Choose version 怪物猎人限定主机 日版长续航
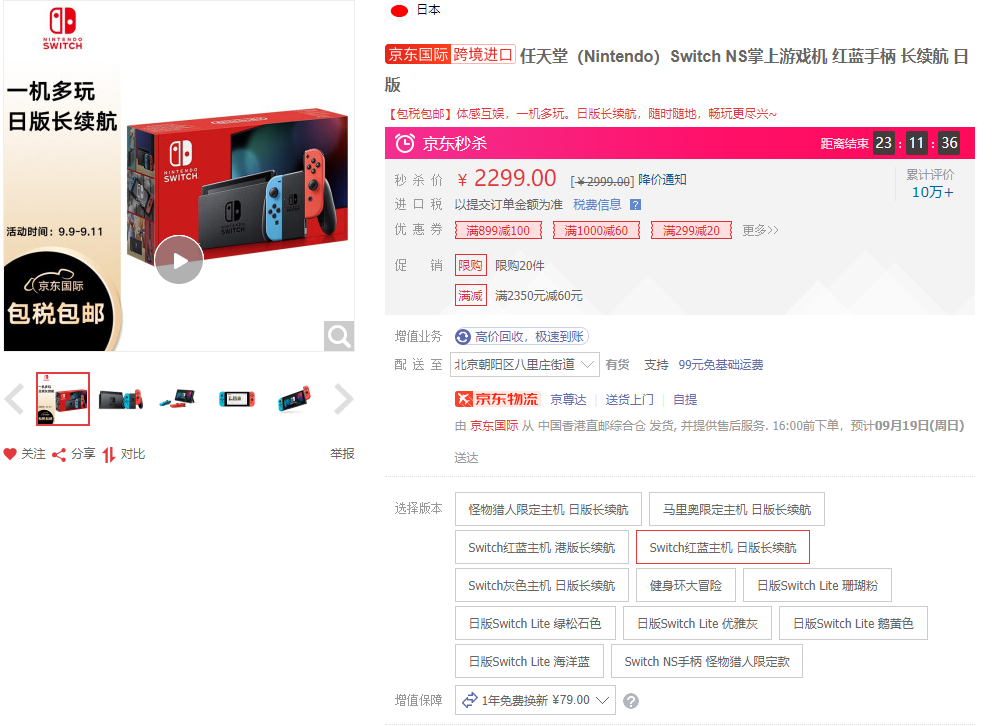This screenshot has width=998, height=726. [x=548, y=509]
